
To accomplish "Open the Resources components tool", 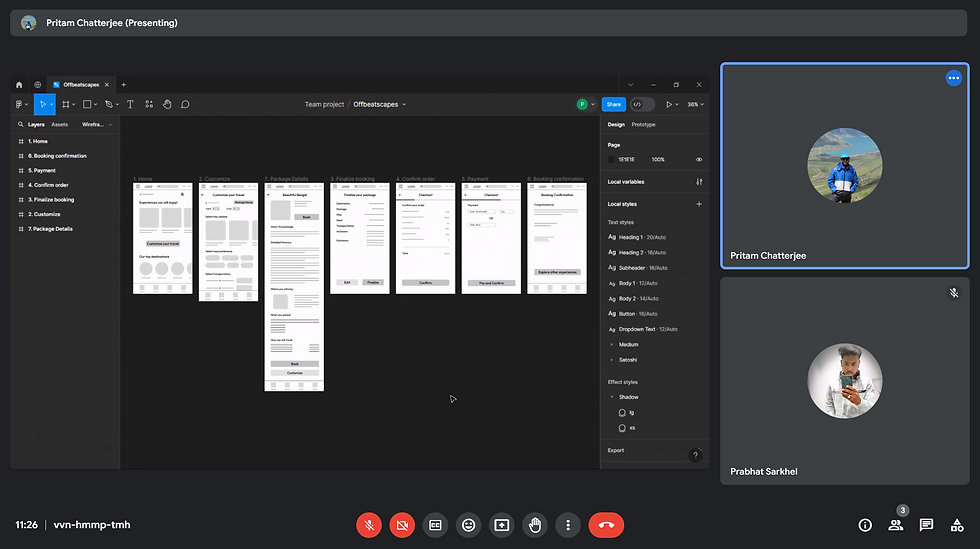I will click(x=149, y=104).
